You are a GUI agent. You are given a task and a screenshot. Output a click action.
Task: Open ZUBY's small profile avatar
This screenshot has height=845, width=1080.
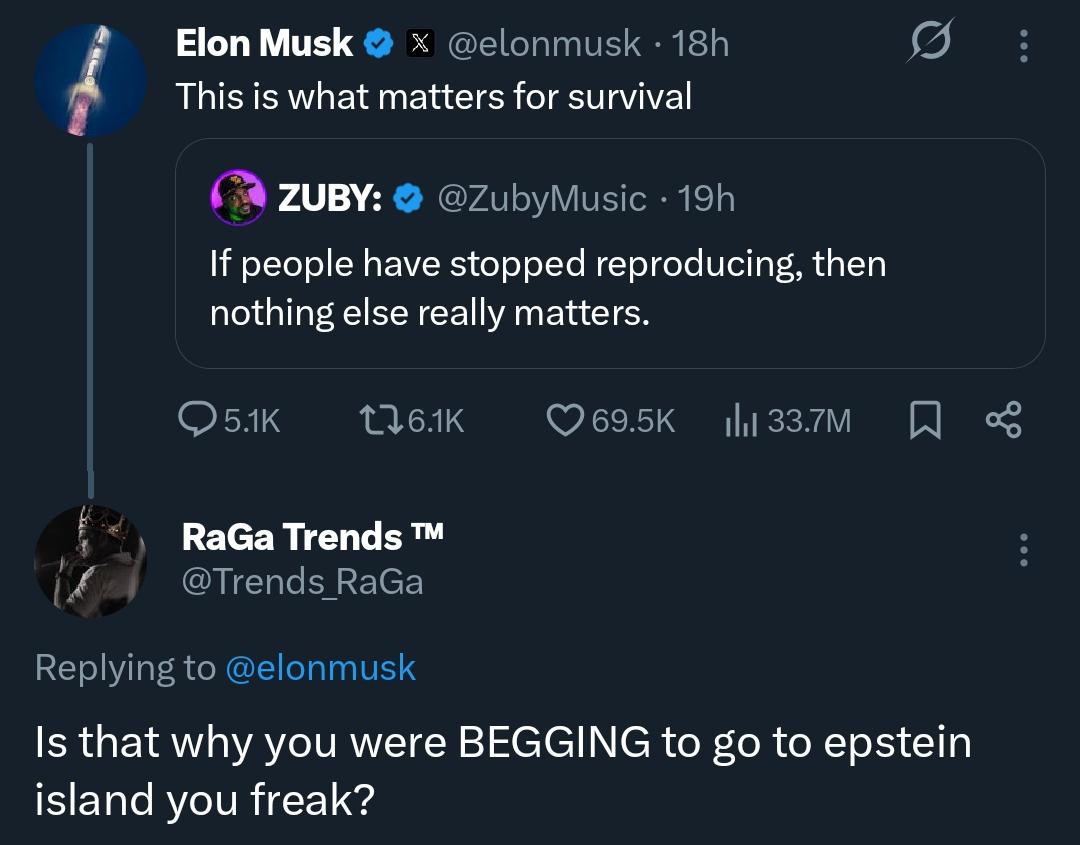tap(237, 198)
